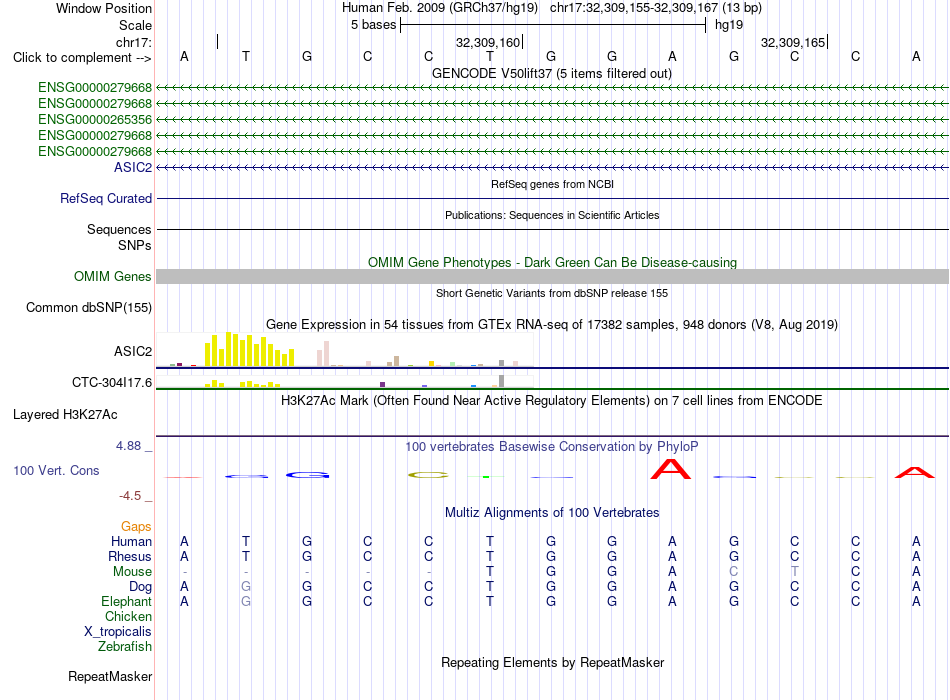Click 'Human Feb. 2009 (GRCh37/hg19)' assembly text

coord(440,8)
